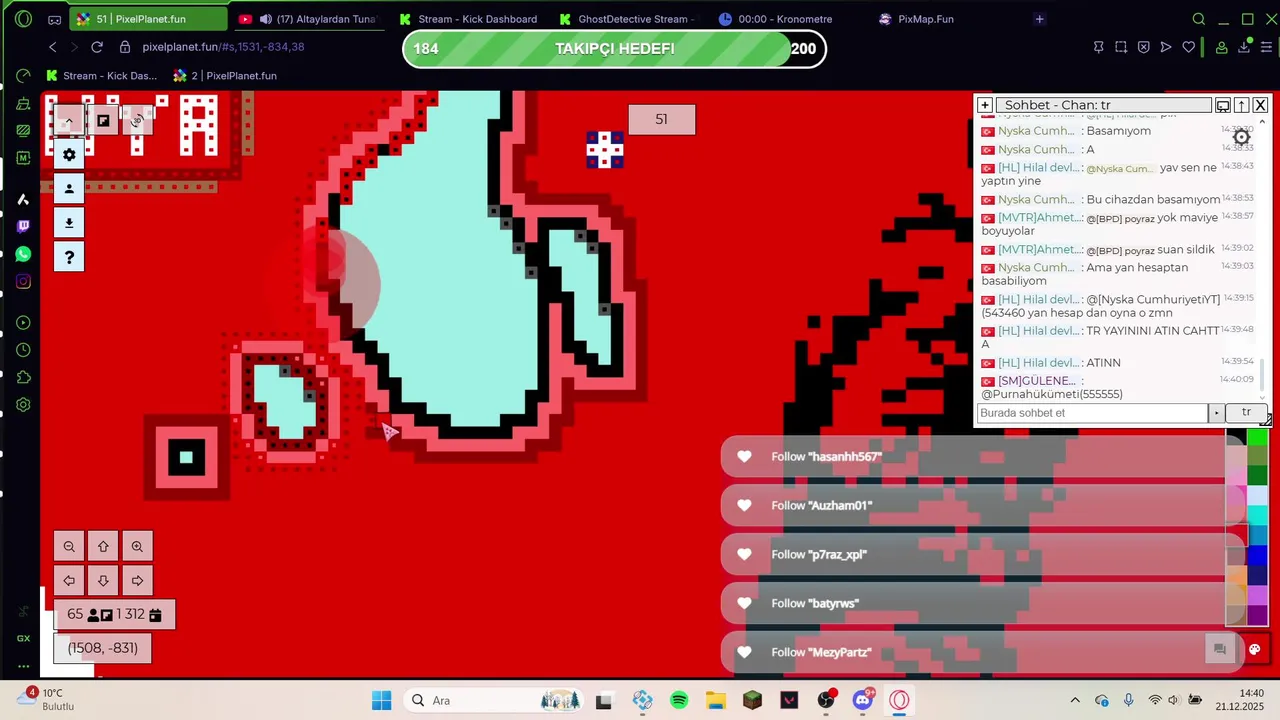The image size is (1280, 720).
Task: Move the canvas view up
Action: (103, 546)
